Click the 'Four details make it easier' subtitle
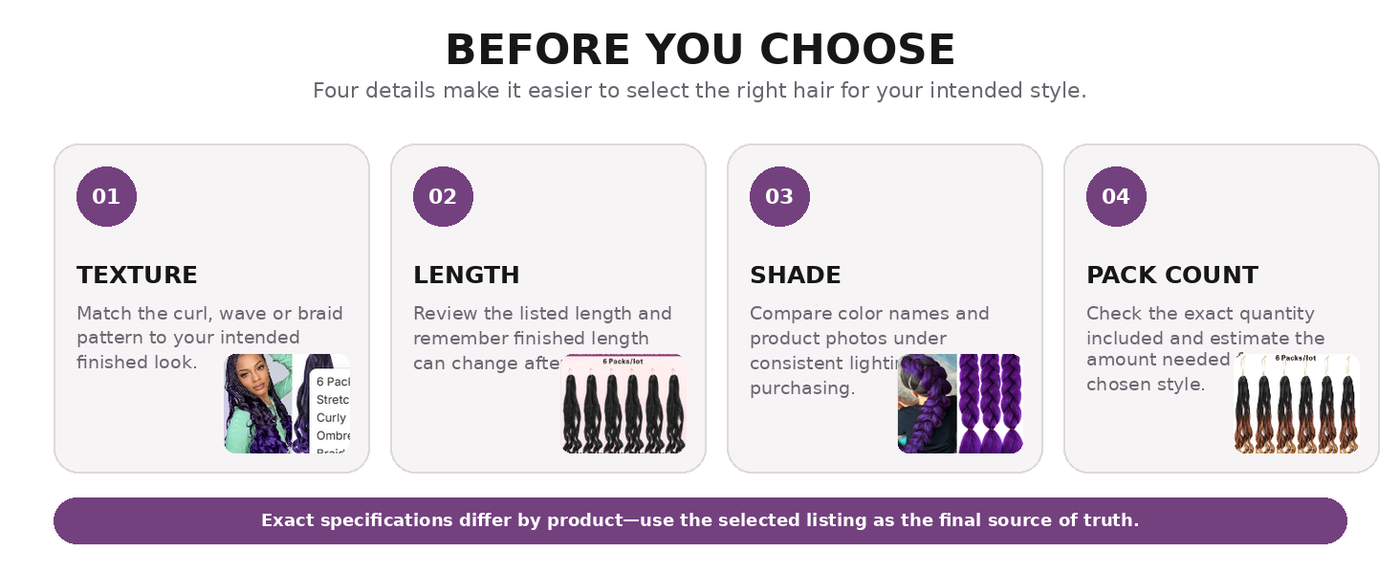Viewport: 1400px width, 574px height. pyautogui.click(x=700, y=91)
